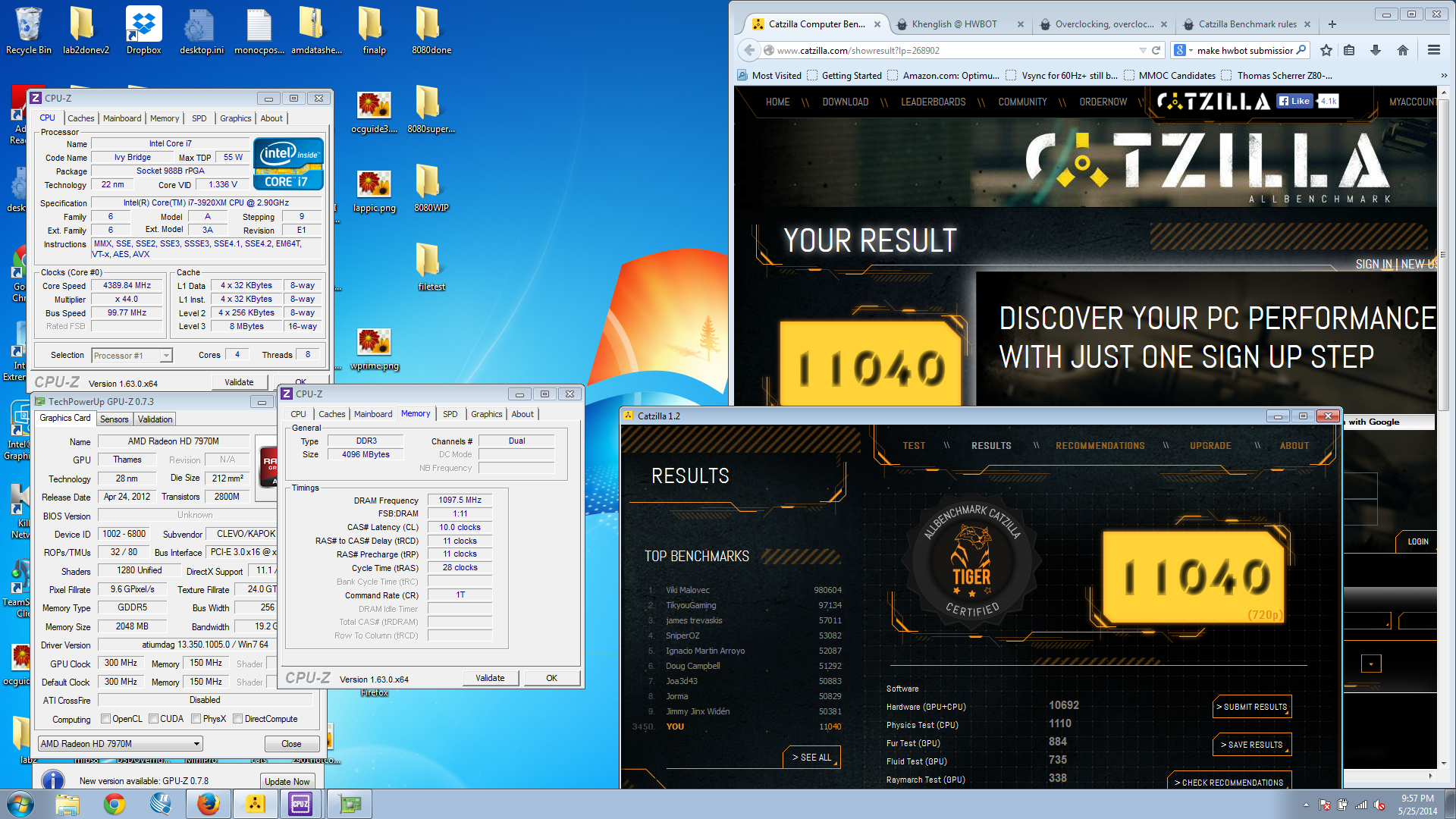Click Close button in GPU-Z
This screenshot has height=819, width=1456.
291,744
